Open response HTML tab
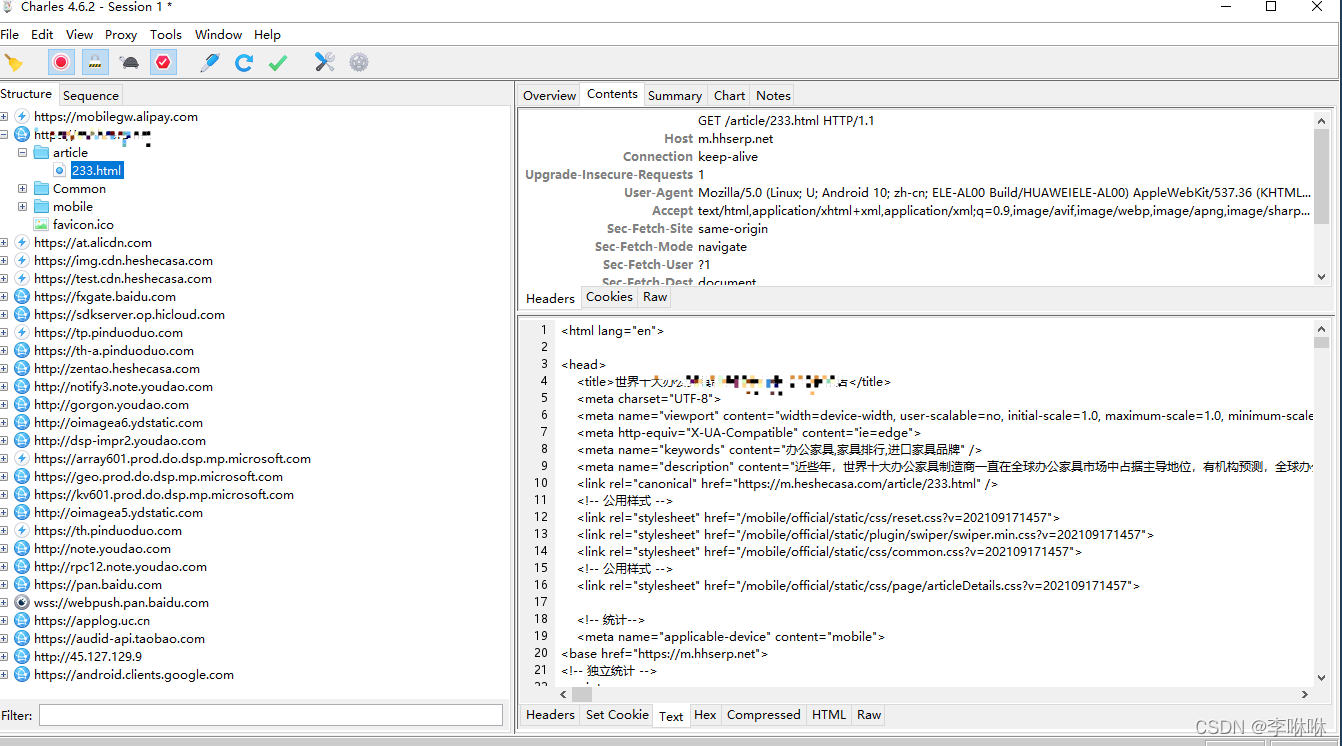The height and width of the screenshot is (746, 1342). pos(829,714)
